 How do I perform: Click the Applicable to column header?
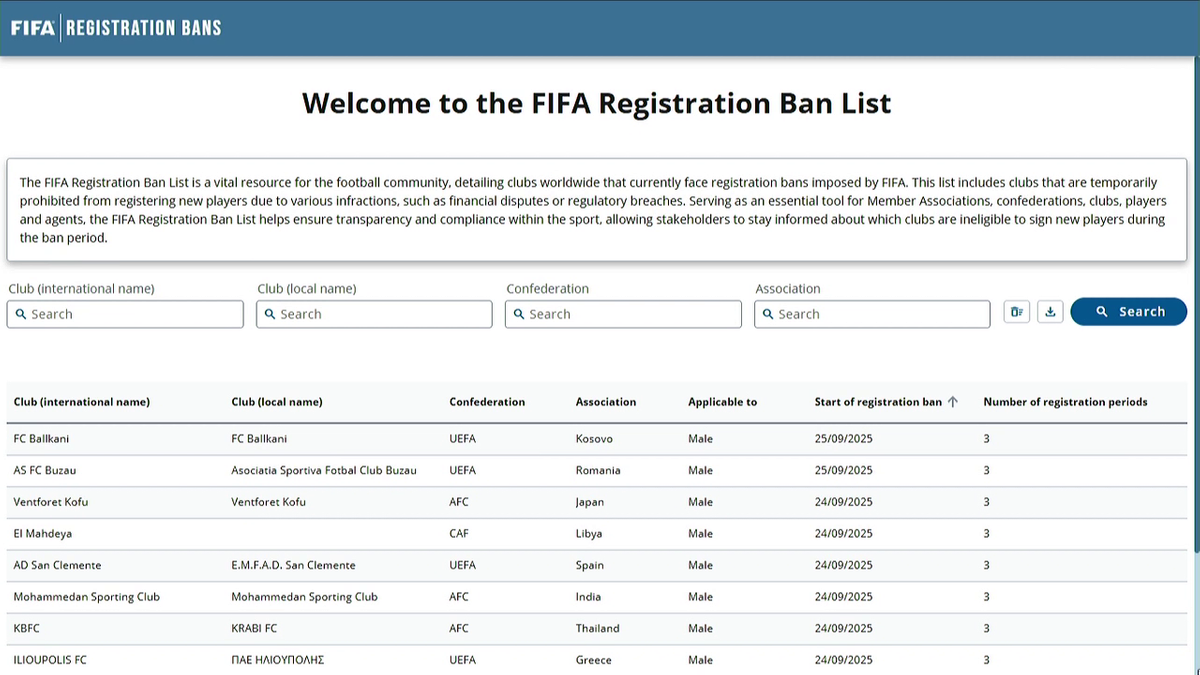tap(722, 402)
